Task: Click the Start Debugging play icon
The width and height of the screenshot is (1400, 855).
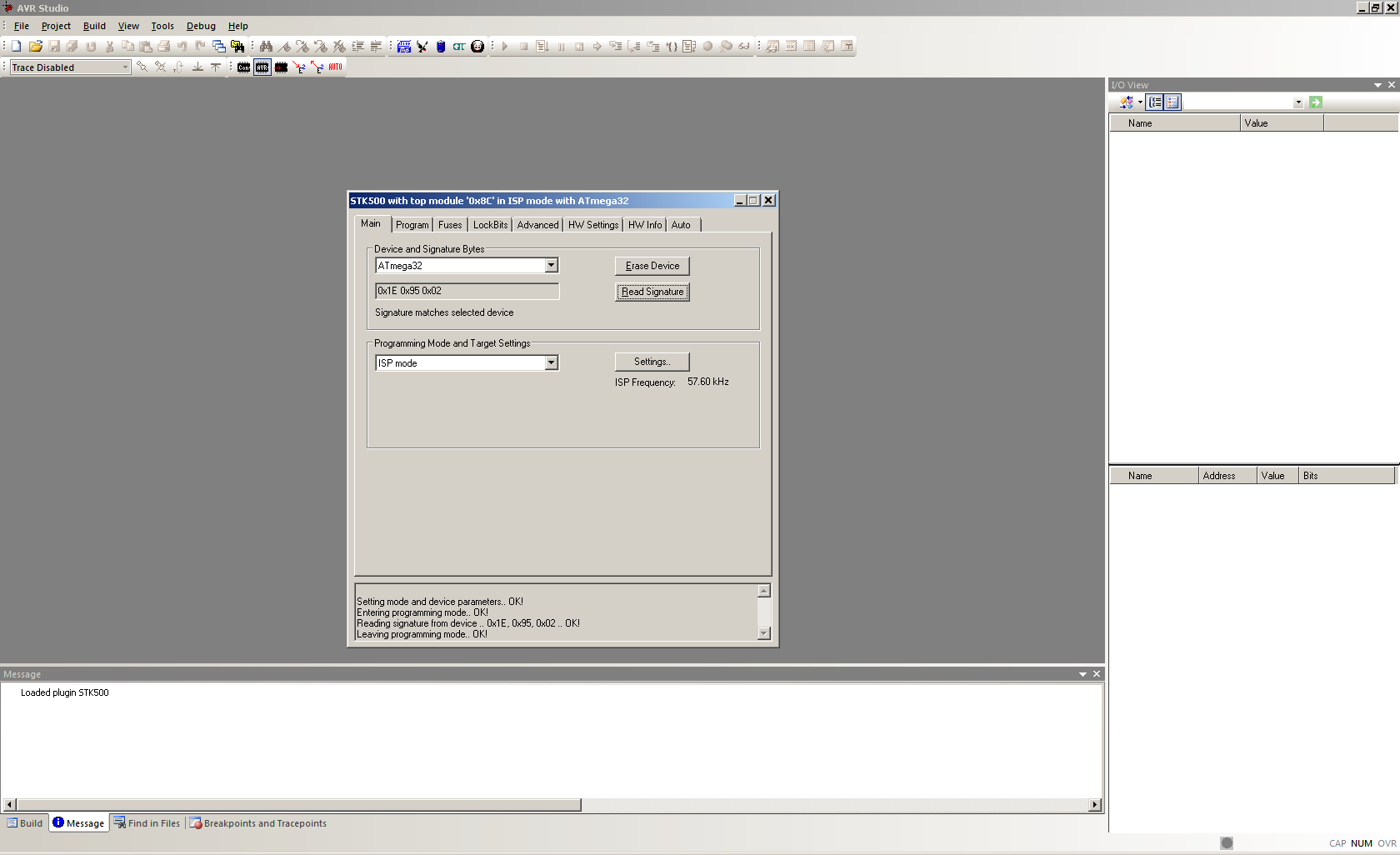Action: [x=505, y=46]
